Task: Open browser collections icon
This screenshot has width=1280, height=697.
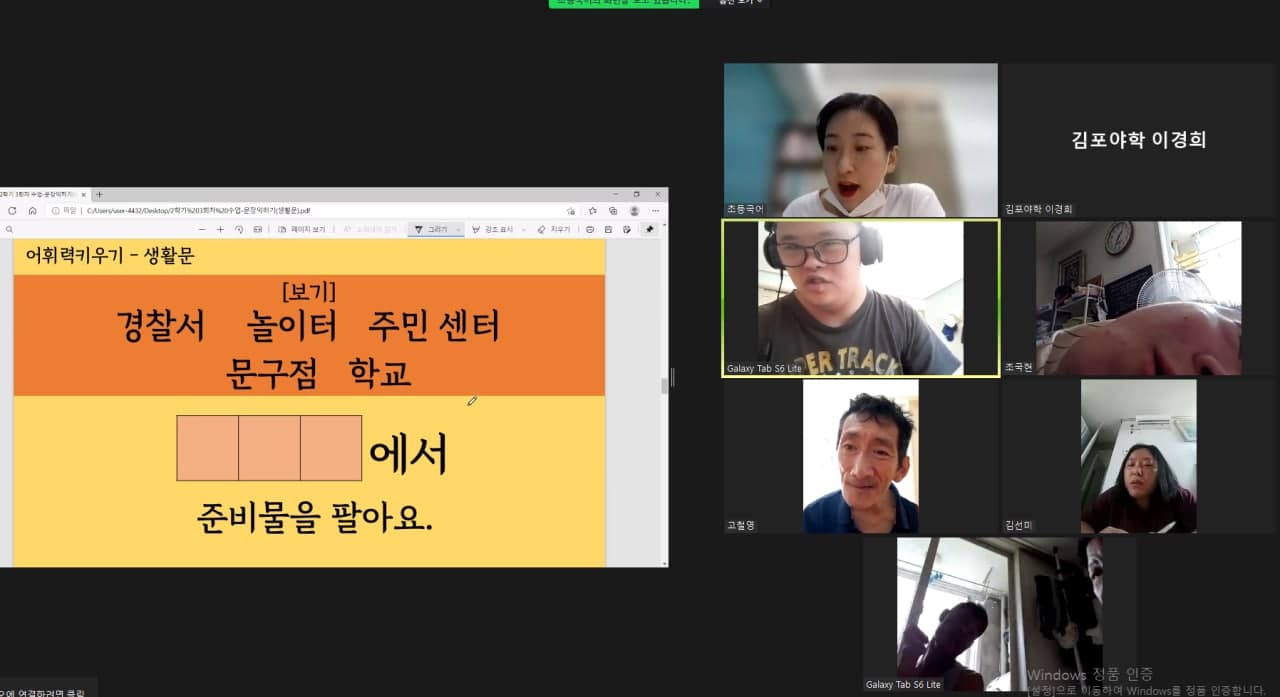Action: click(x=613, y=211)
